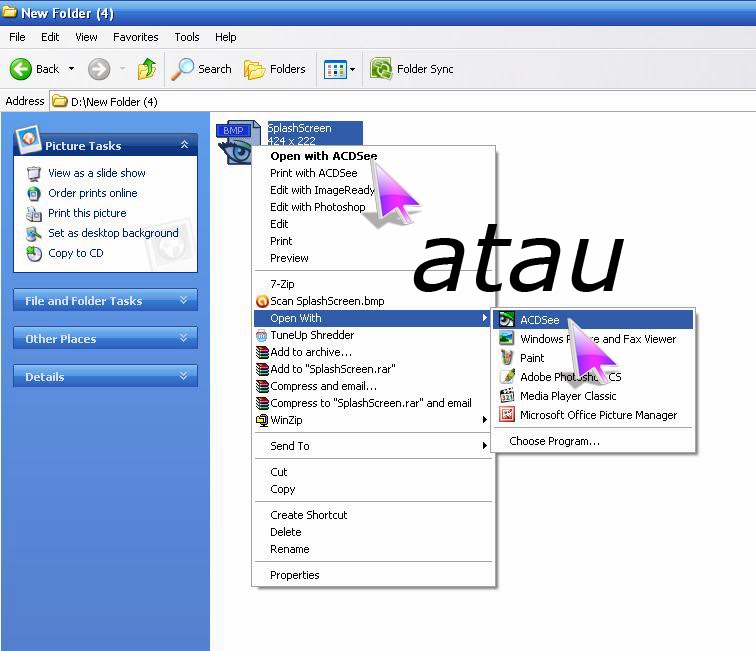Collapse the Picture Tasks panel

[x=184, y=145]
